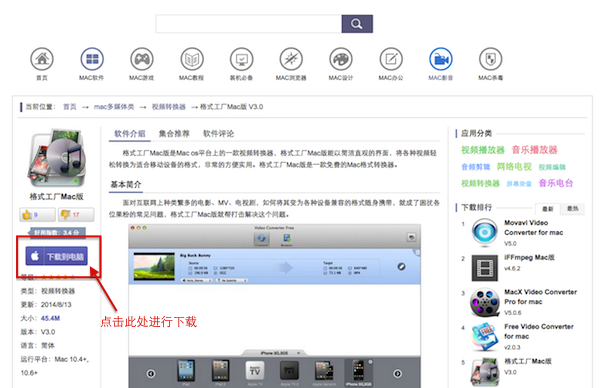Screen dimensions: 600x388
Task: Focus the search input field
Action: tap(248, 24)
